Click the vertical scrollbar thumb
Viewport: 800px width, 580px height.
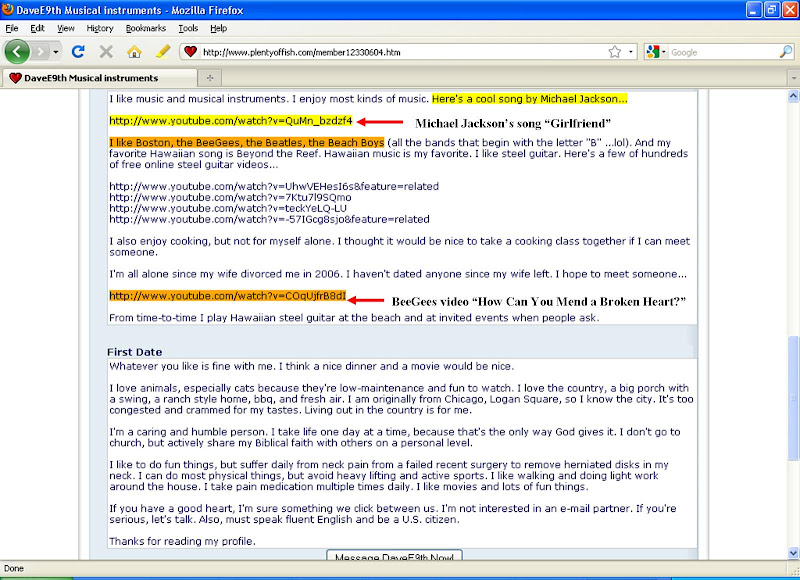pyautogui.click(x=793, y=397)
